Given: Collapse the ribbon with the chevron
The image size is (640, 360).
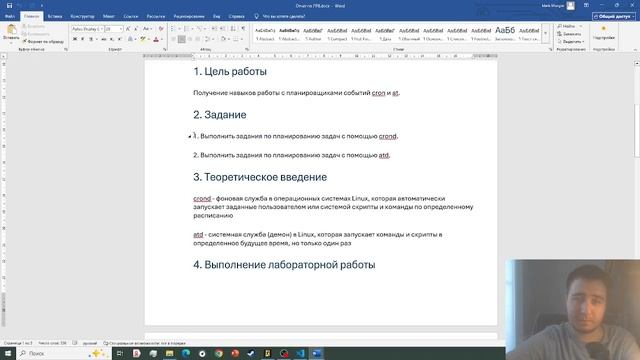Looking at the screenshot, I should click(x=635, y=49).
